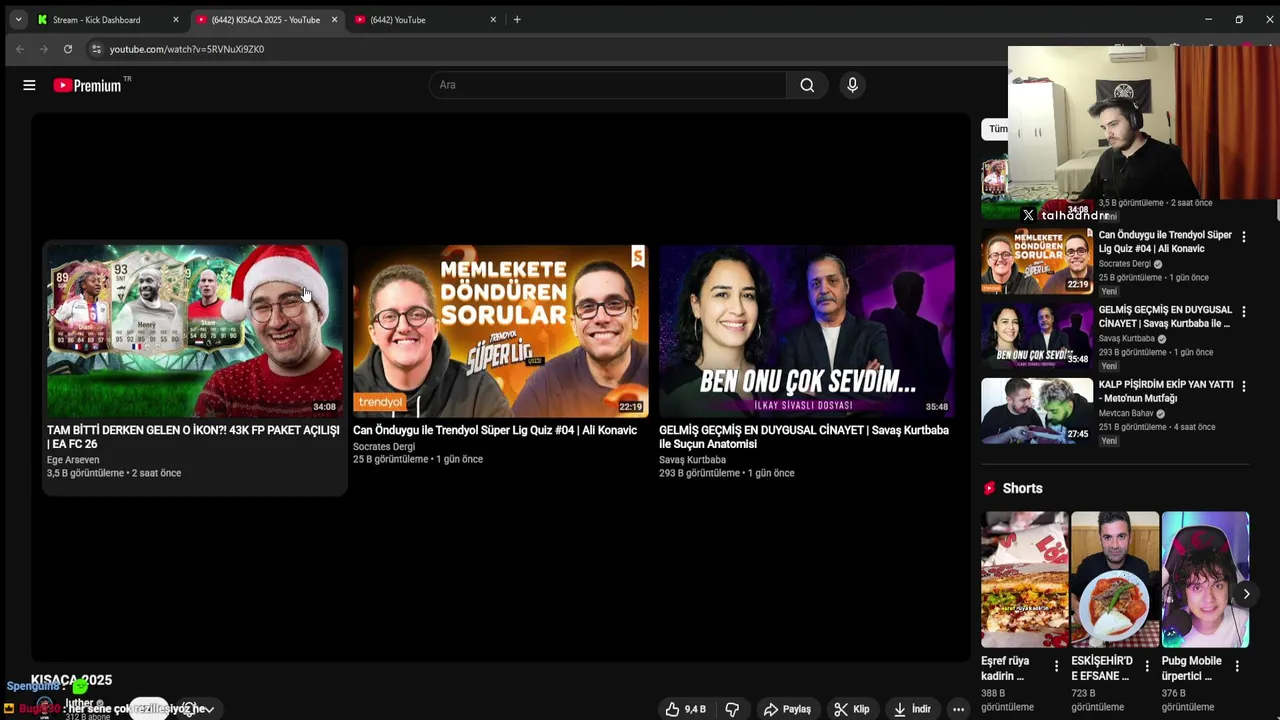The width and height of the screenshot is (1280, 720).
Task: Open options for Eşref rüya kadirin Short
Action: [1056, 666]
